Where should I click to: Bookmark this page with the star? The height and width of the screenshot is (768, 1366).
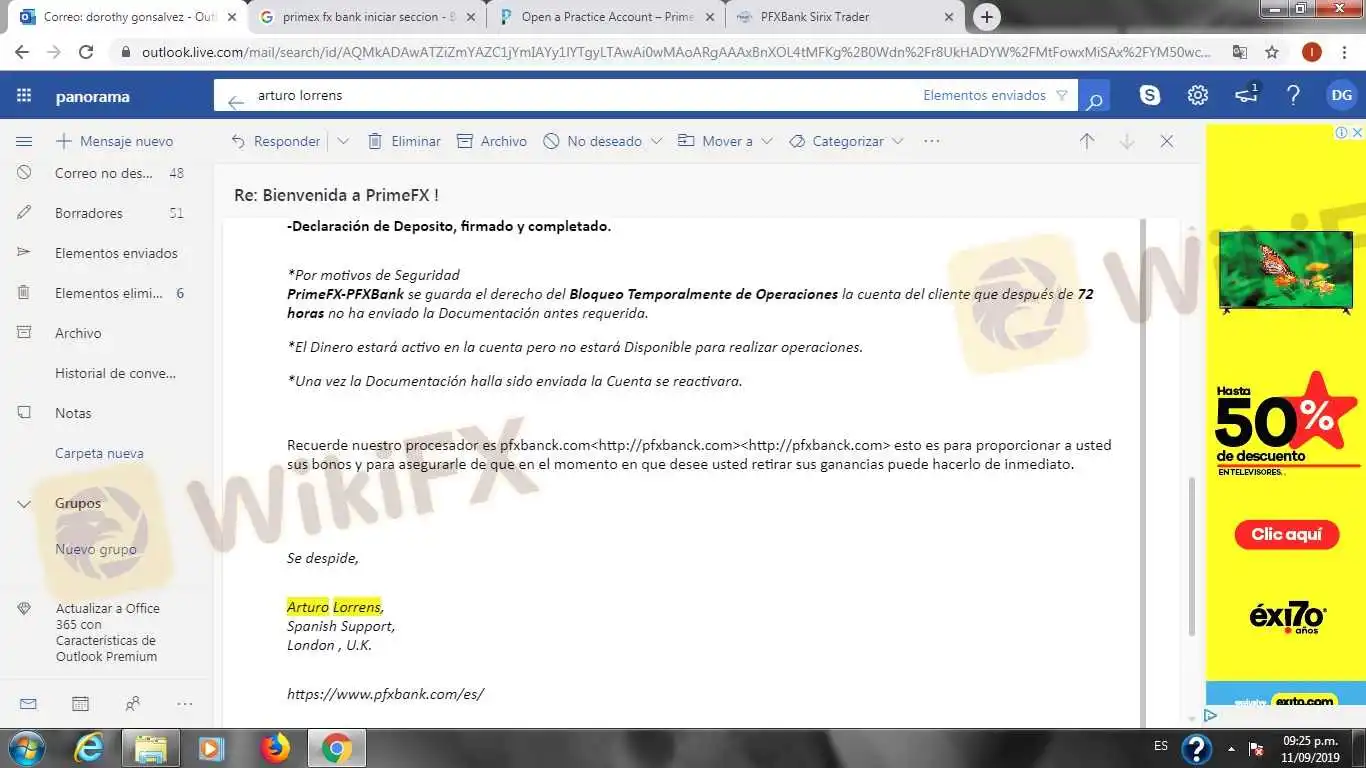[x=1272, y=52]
